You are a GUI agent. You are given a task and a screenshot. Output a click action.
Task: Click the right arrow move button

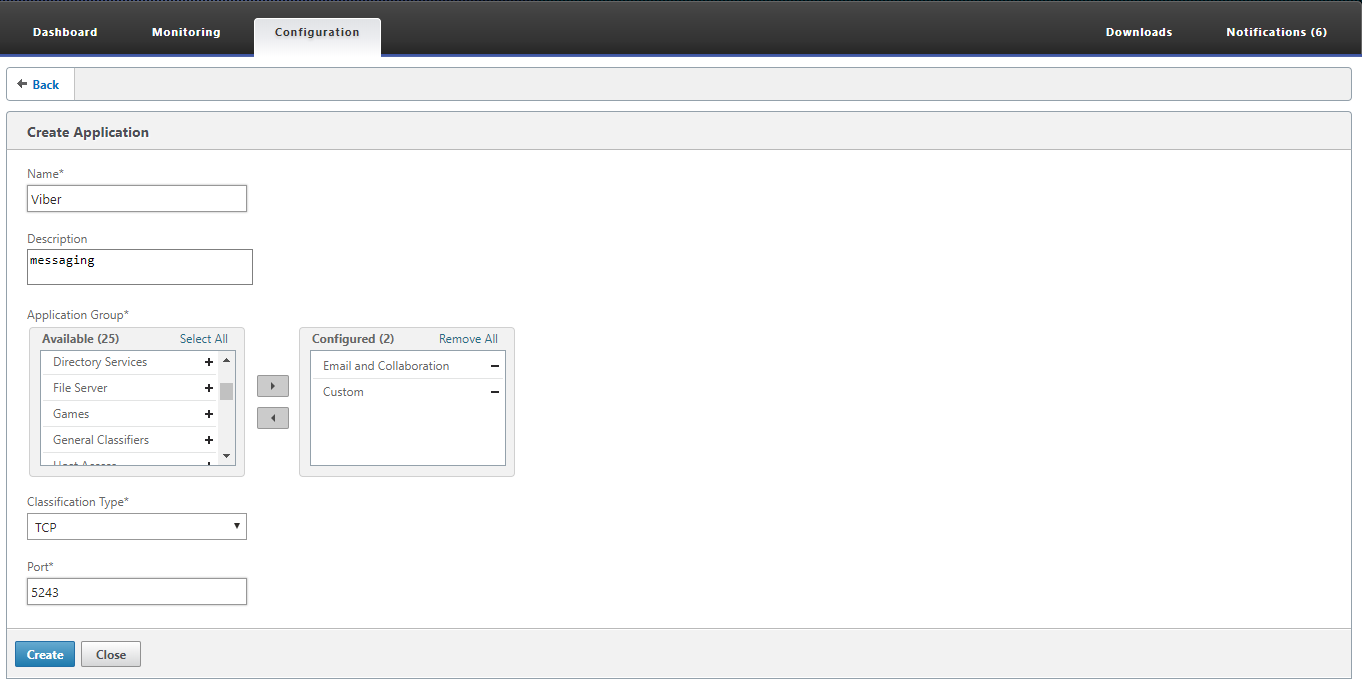pos(273,386)
